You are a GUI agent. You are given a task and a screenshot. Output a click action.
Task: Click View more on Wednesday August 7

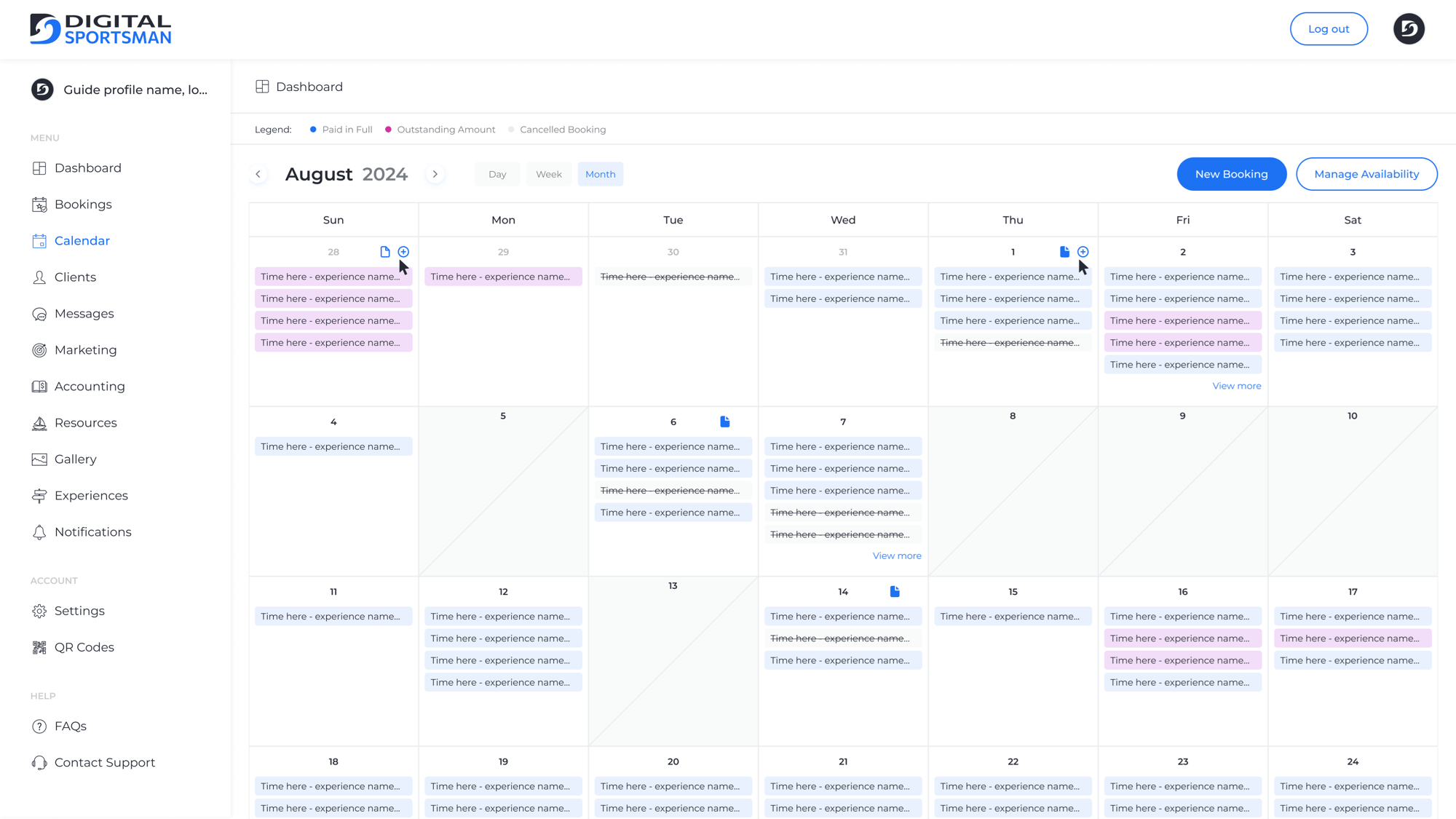pos(897,555)
